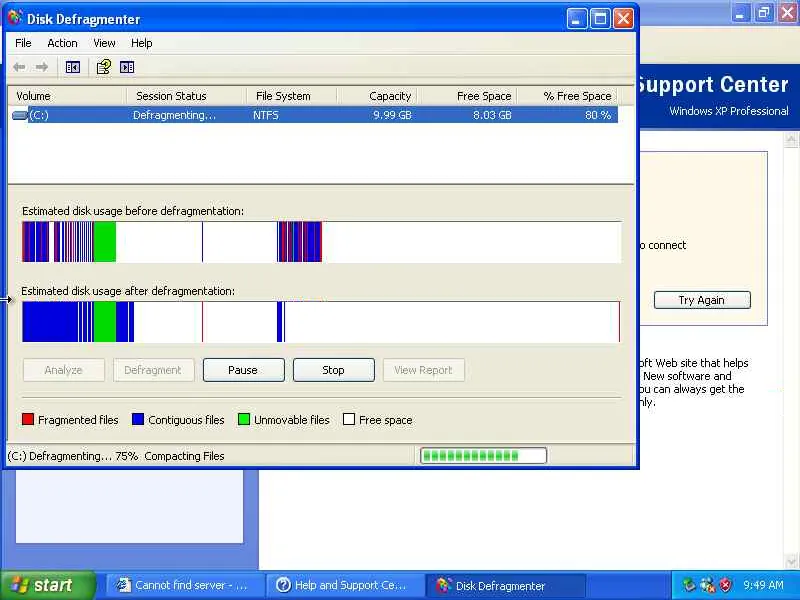Click the C: drive icon in volume list

19,115
